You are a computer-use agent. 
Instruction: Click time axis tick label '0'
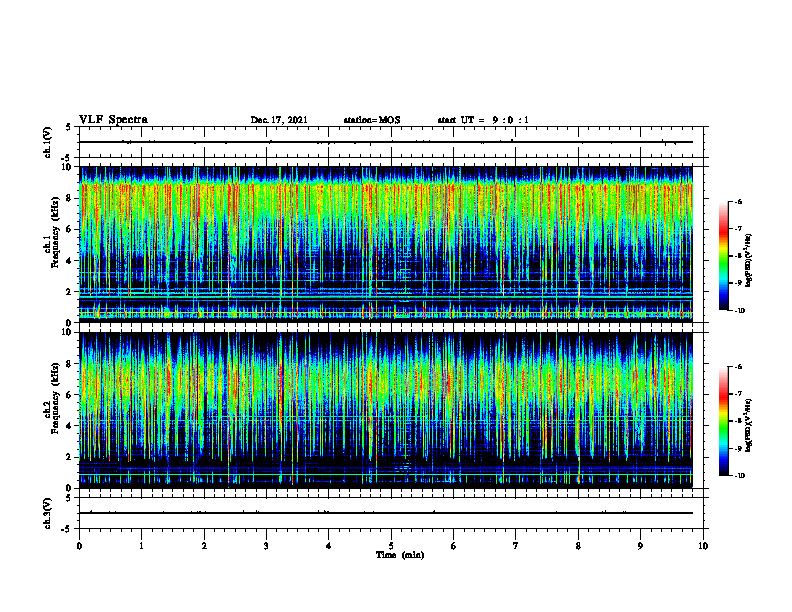tap(79, 546)
